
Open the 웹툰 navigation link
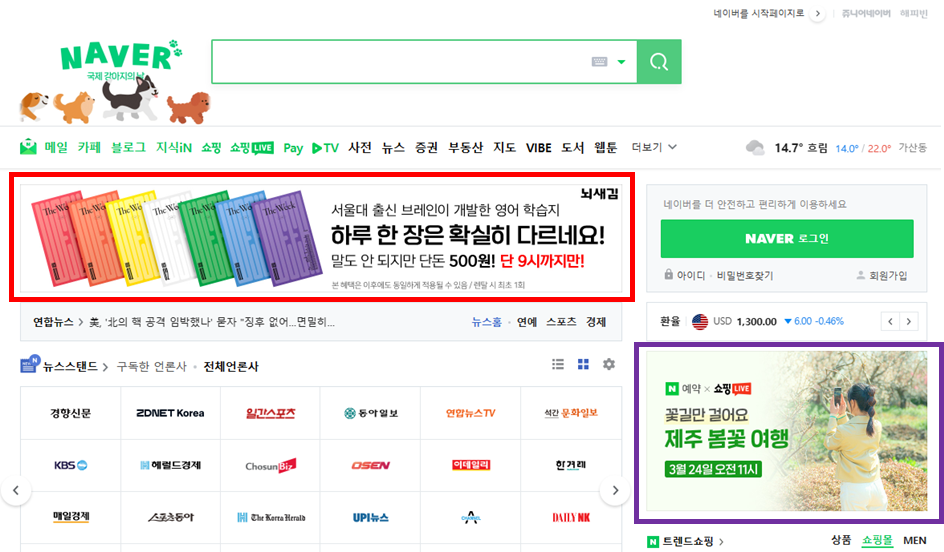click(x=606, y=147)
